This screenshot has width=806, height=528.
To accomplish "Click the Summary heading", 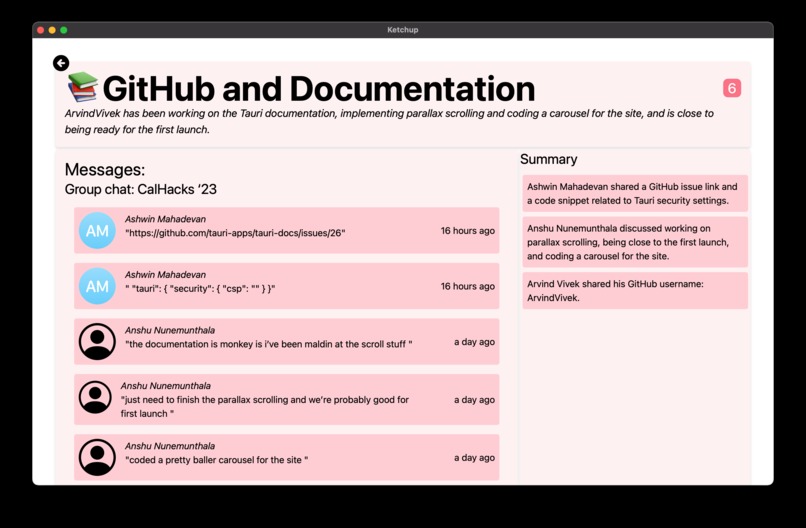I will point(548,159).
